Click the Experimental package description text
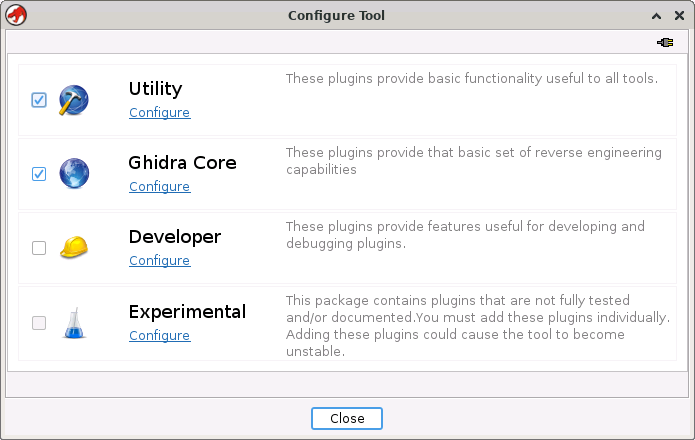This screenshot has height=440, width=695. pyautogui.click(x=477, y=326)
